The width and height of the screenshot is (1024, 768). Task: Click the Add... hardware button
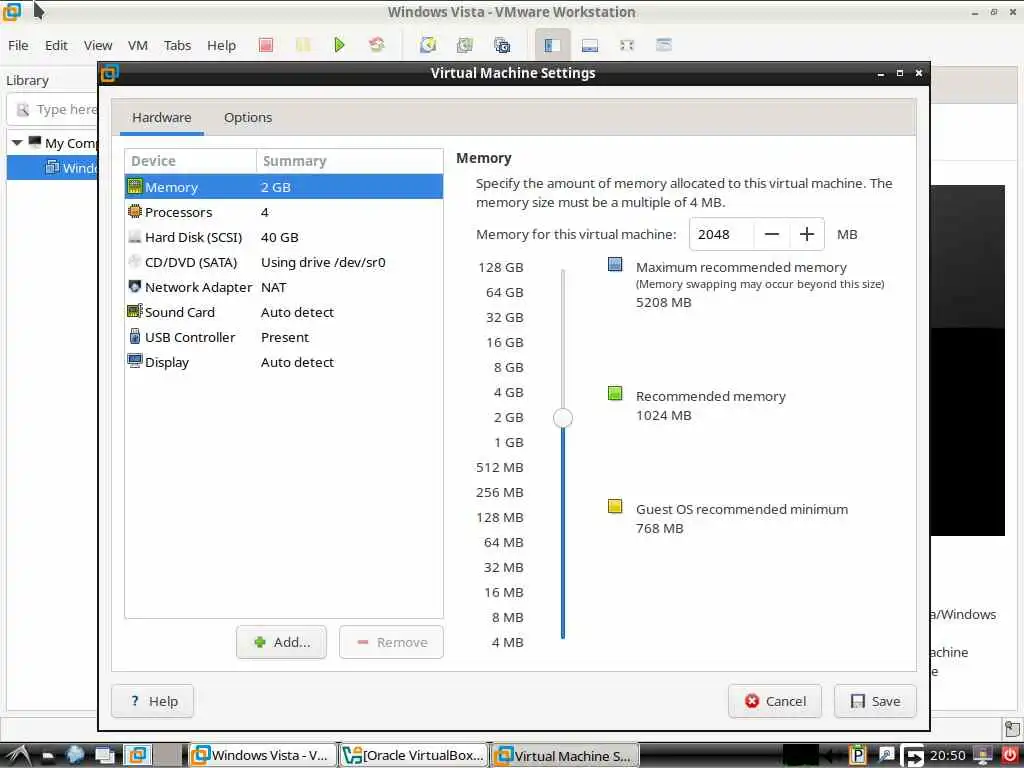(x=281, y=643)
